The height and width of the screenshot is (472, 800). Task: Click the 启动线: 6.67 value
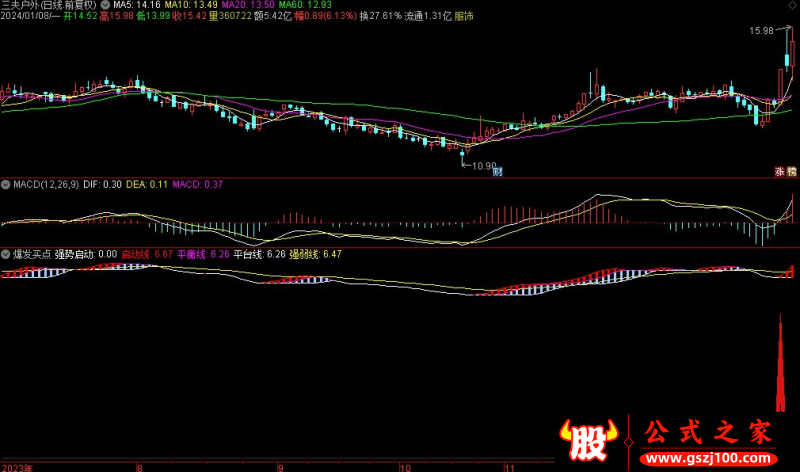(147, 254)
